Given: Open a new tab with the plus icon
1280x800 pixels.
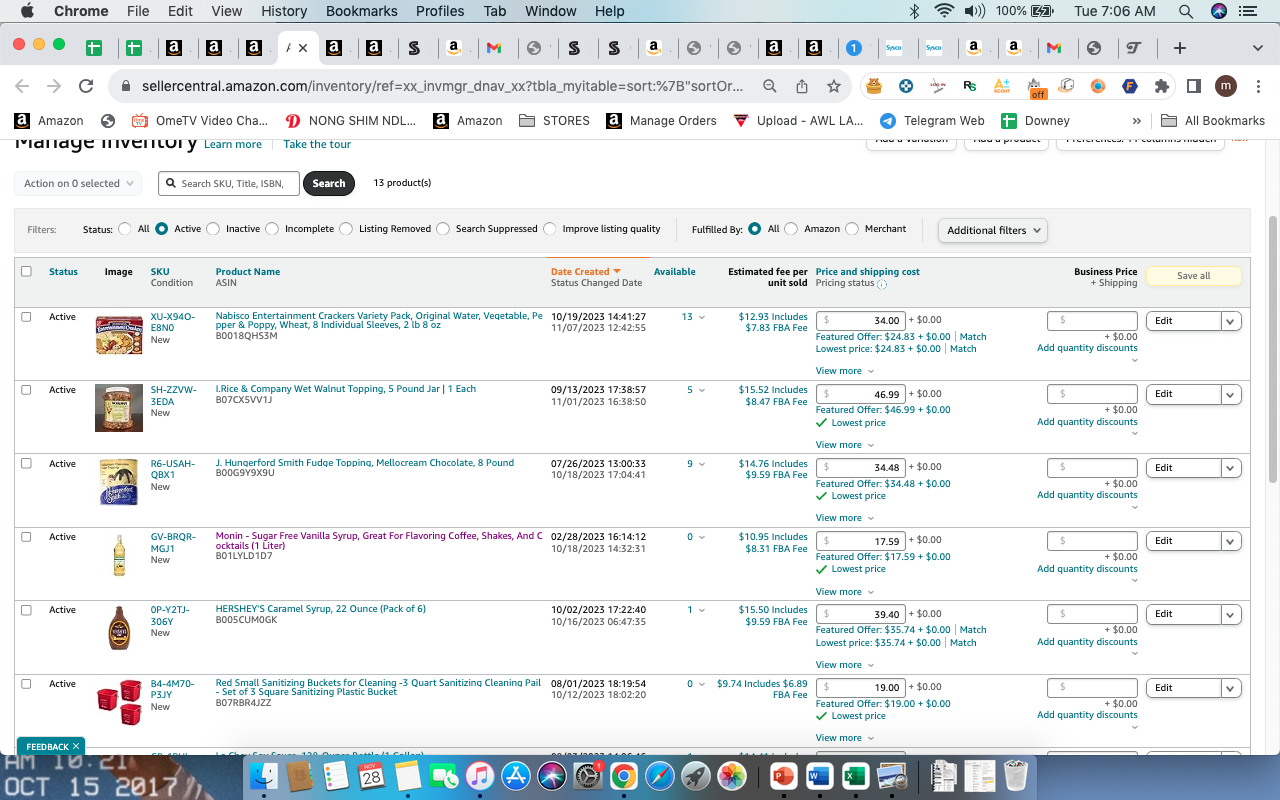Looking at the screenshot, I should click(x=1180, y=48).
